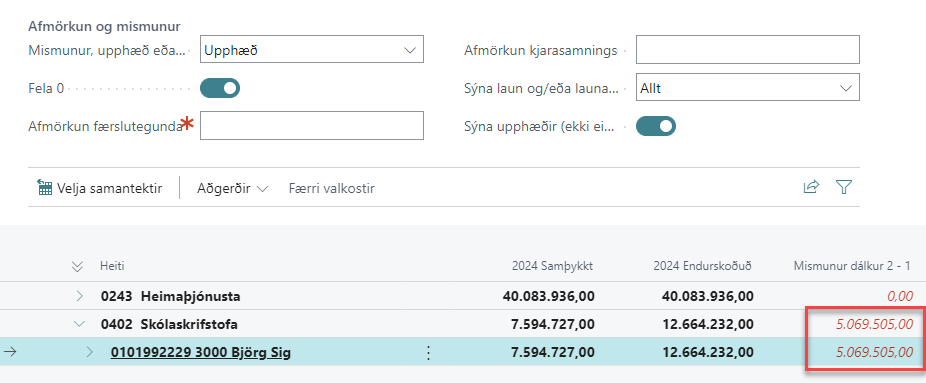The image size is (926, 383).
Task: Expand the 0101992229 Björg Sig row
Action: tap(90, 352)
